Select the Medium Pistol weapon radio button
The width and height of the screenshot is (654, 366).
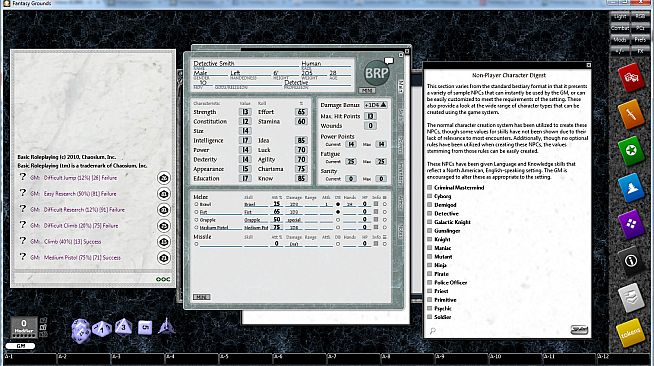(196, 228)
